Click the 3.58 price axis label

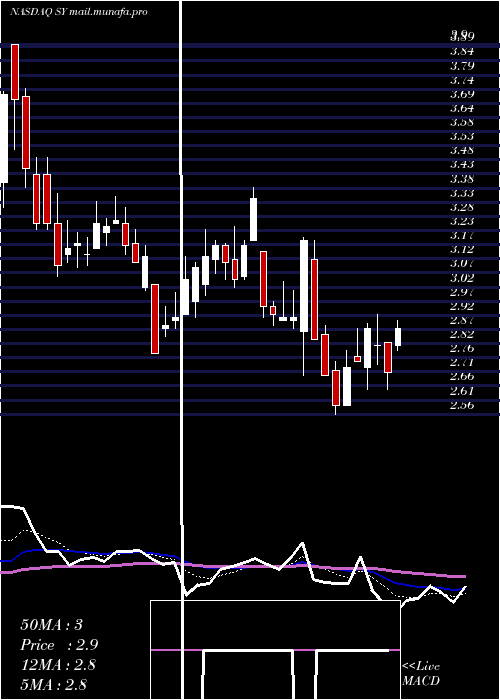(462, 122)
